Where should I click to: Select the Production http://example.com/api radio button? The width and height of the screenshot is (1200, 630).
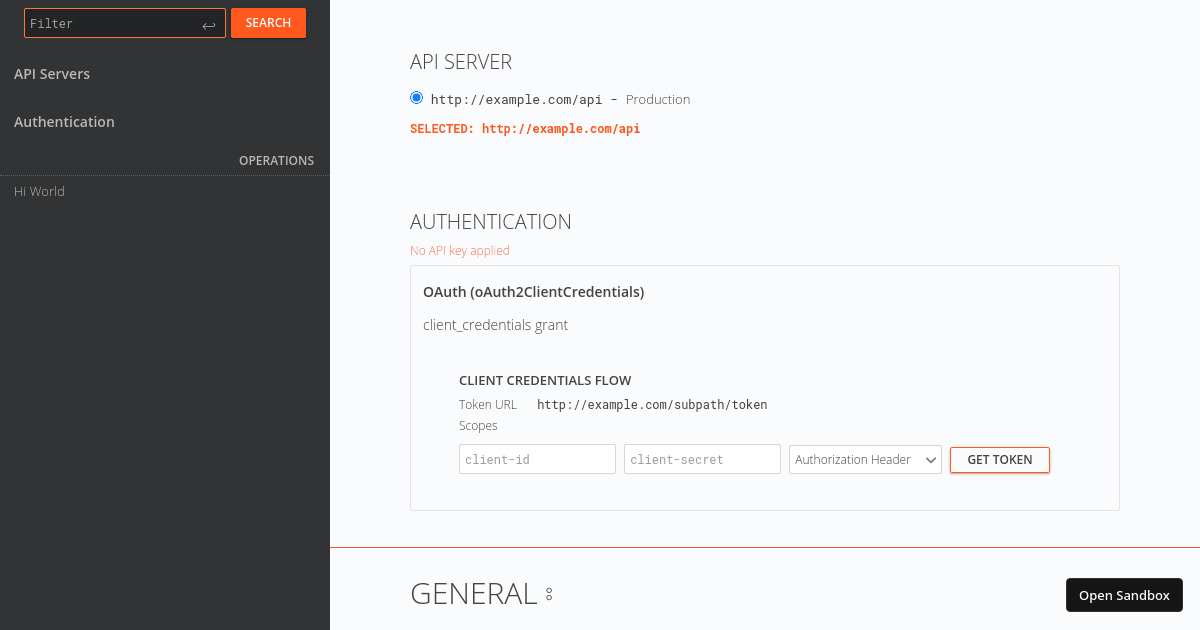(x=415, y=97)
